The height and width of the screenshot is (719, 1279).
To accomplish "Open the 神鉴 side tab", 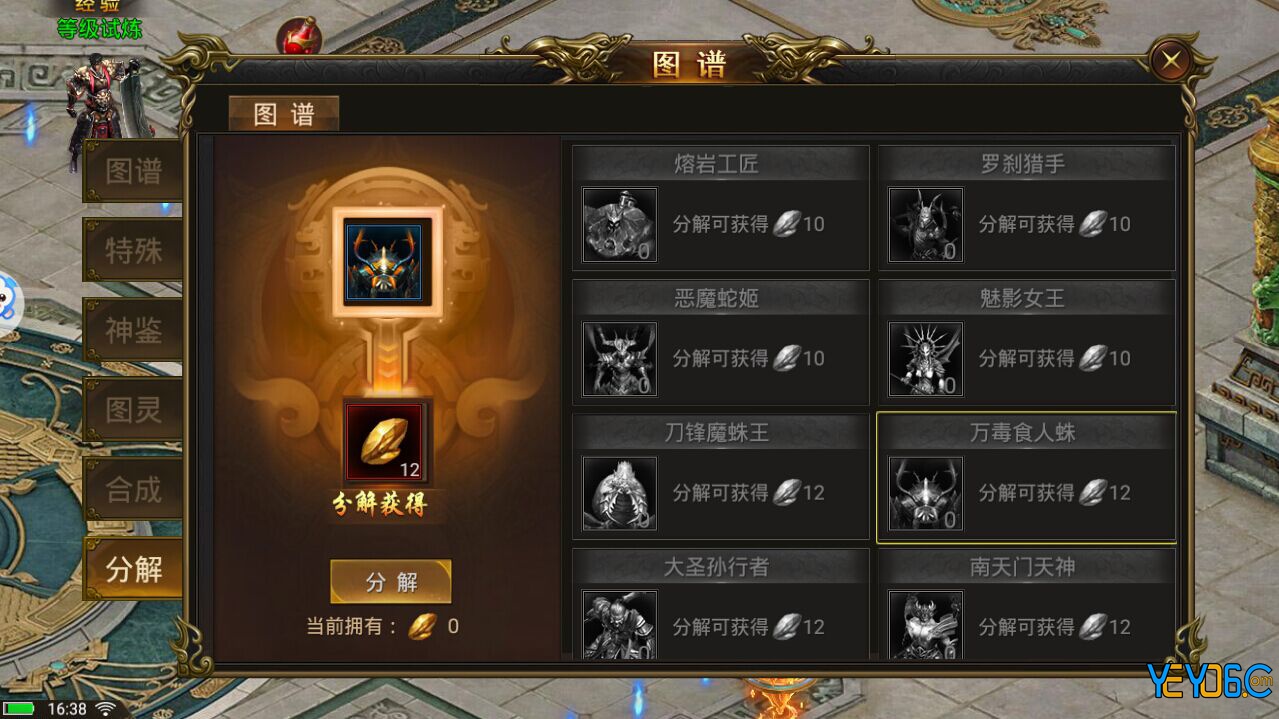I will pos(133,330).
